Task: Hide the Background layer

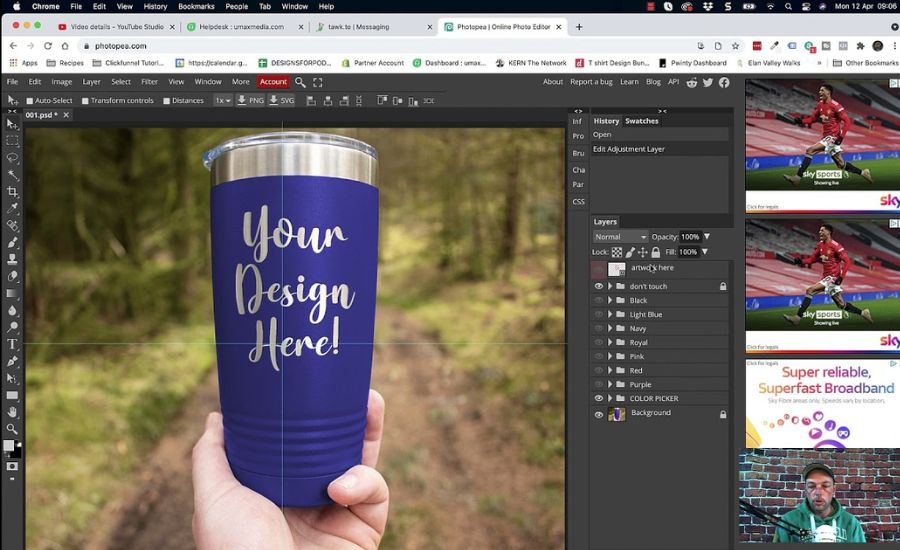Action: [x=599, y=414]
